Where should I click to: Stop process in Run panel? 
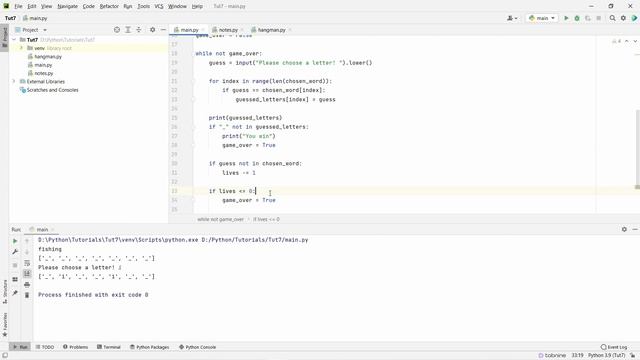click(15, 265)
